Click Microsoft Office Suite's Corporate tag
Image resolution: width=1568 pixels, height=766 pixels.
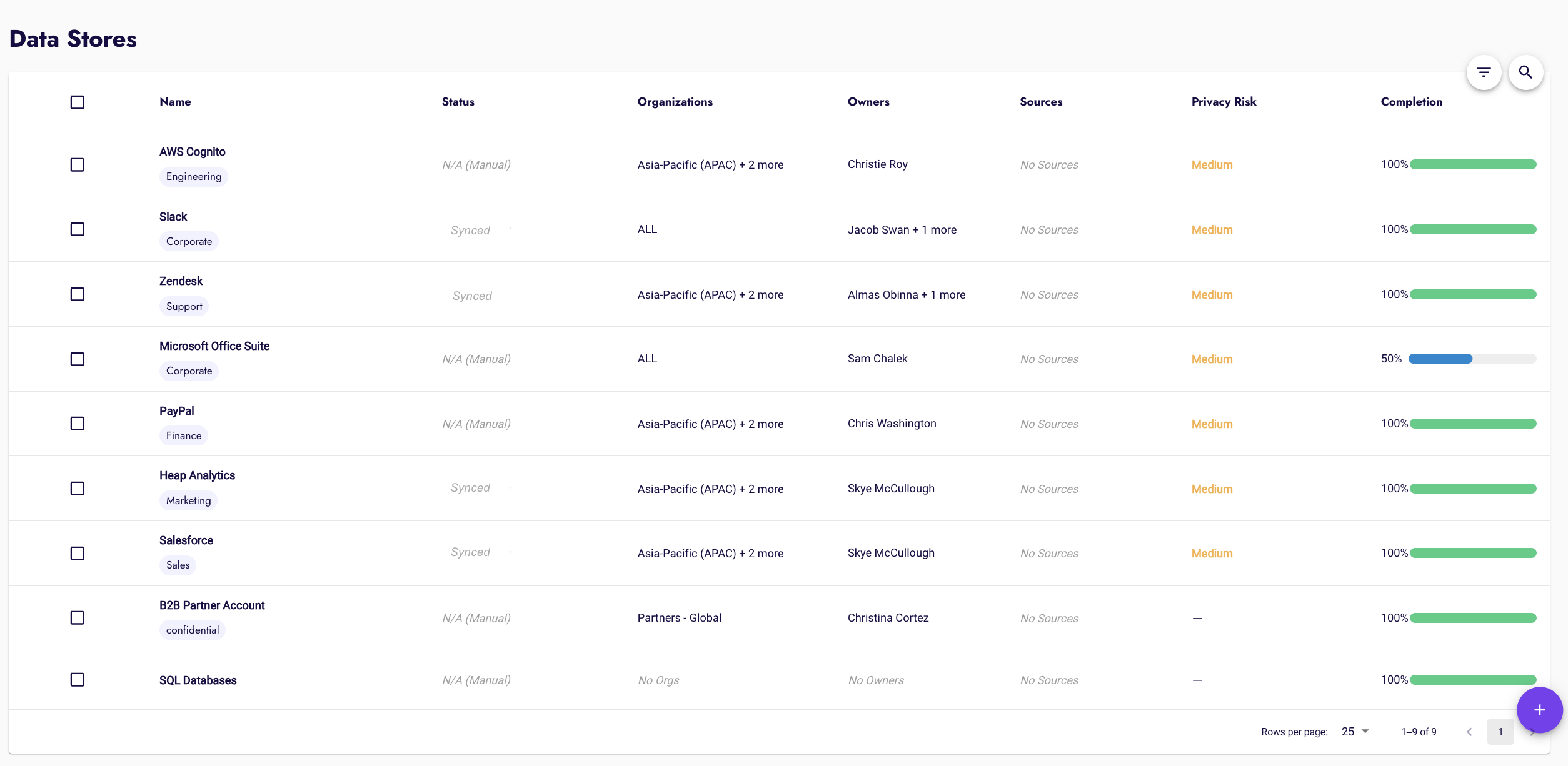189,371
